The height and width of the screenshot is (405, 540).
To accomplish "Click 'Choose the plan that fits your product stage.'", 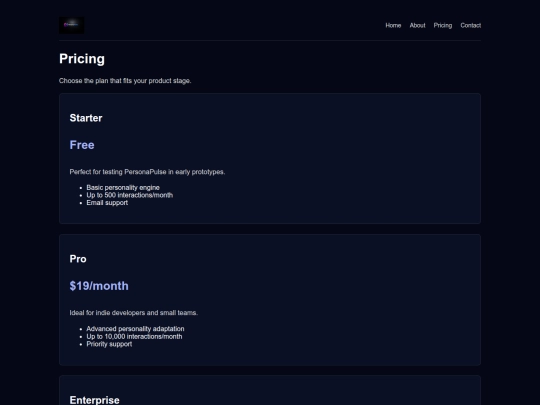I will click(x=125, y=81).
